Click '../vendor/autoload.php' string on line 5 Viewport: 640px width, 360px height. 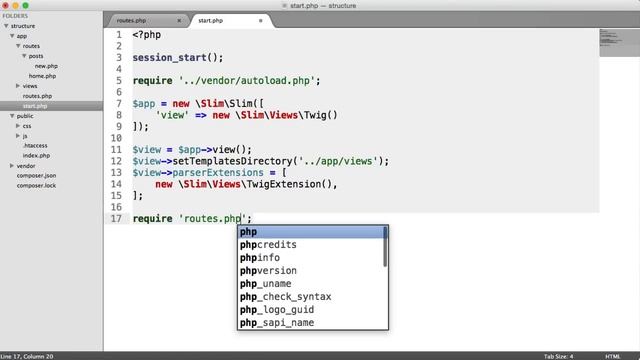(247, 81)
